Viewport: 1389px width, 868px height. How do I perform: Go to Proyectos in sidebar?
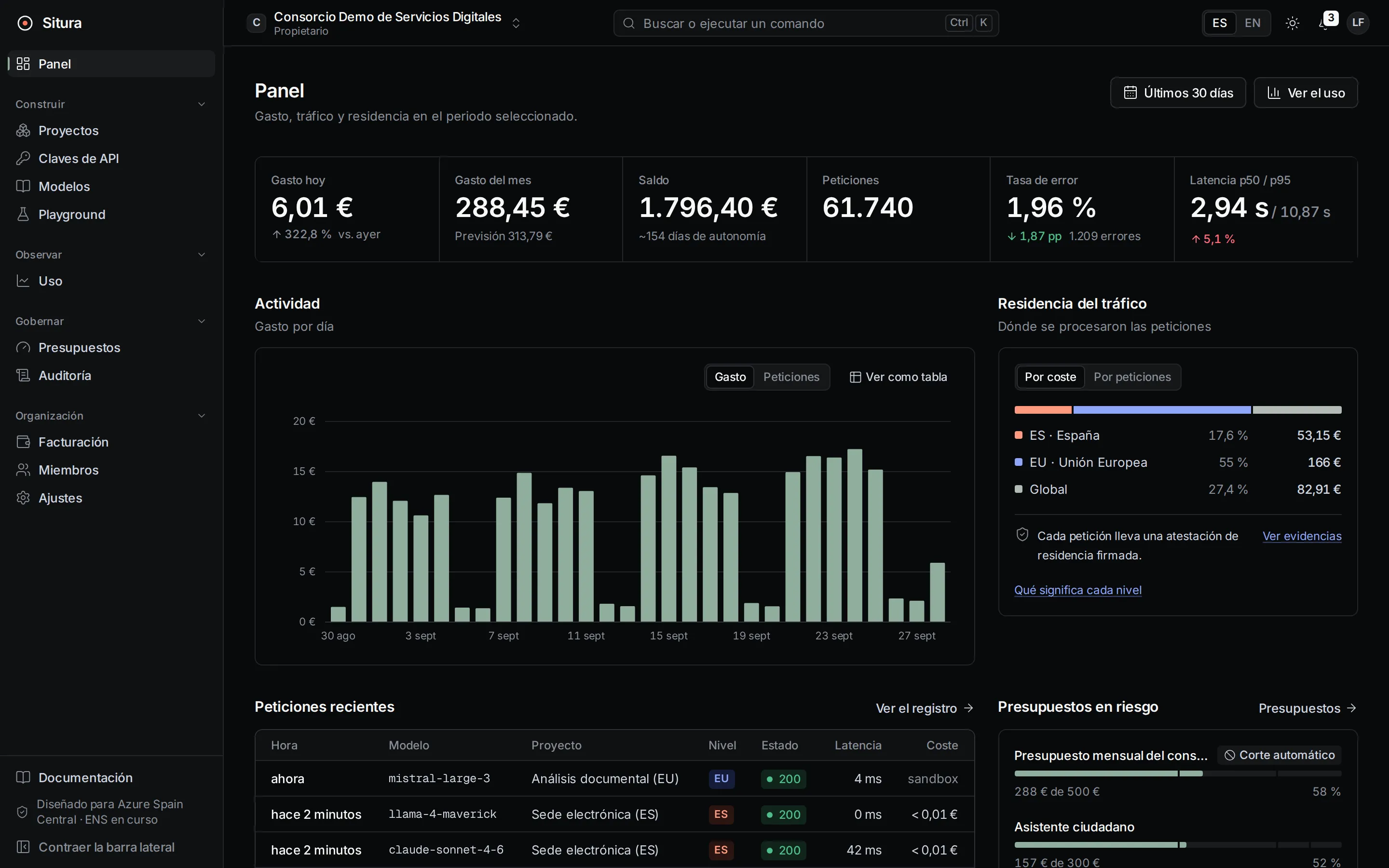(111, 130)
